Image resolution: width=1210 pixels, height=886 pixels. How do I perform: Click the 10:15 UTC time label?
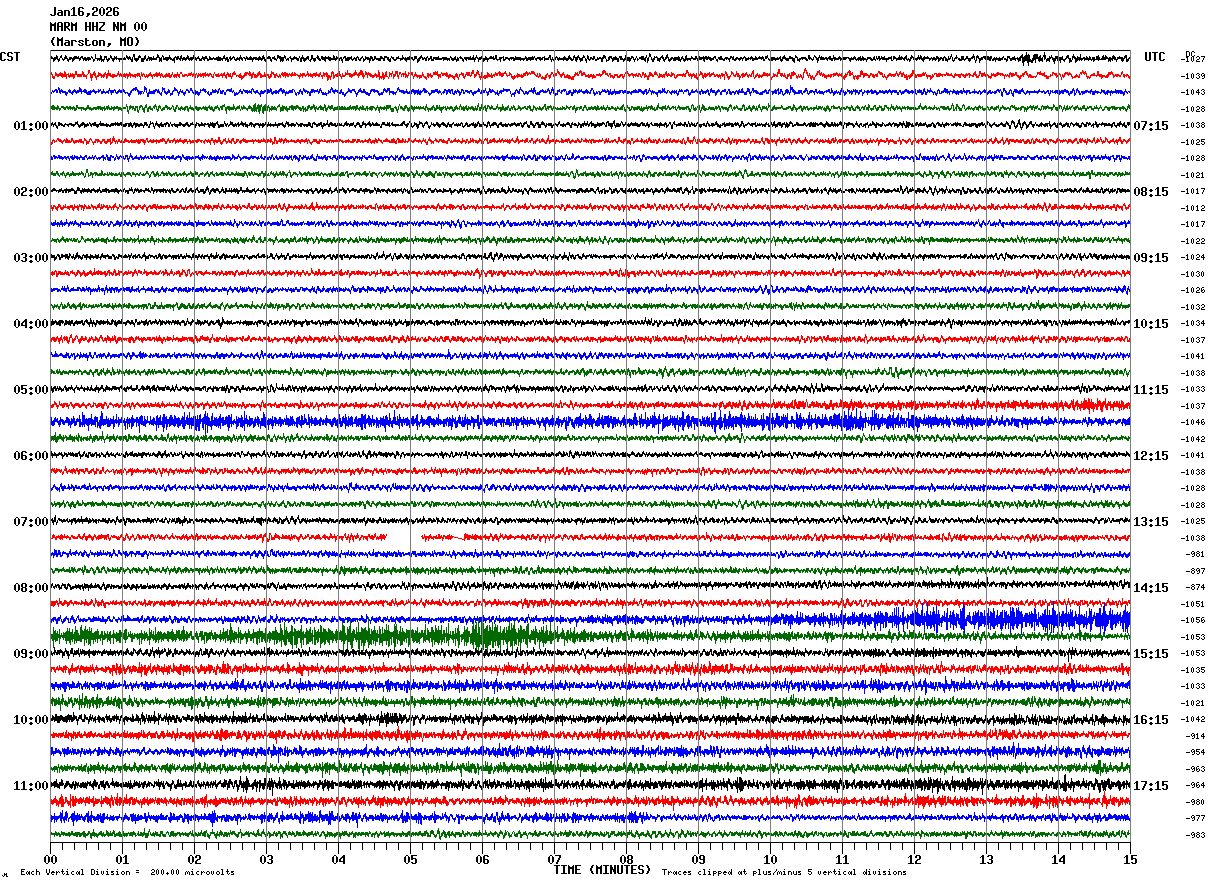point(1151,324)
